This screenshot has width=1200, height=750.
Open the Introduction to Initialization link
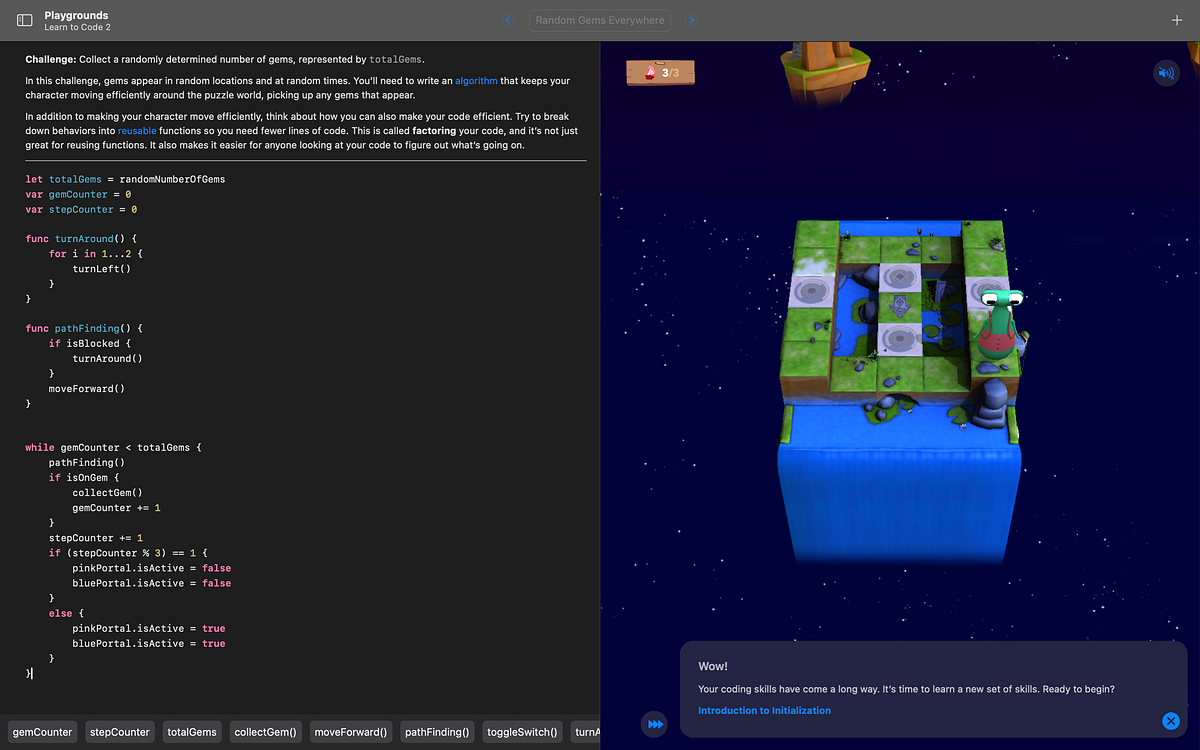pos(764,710)
